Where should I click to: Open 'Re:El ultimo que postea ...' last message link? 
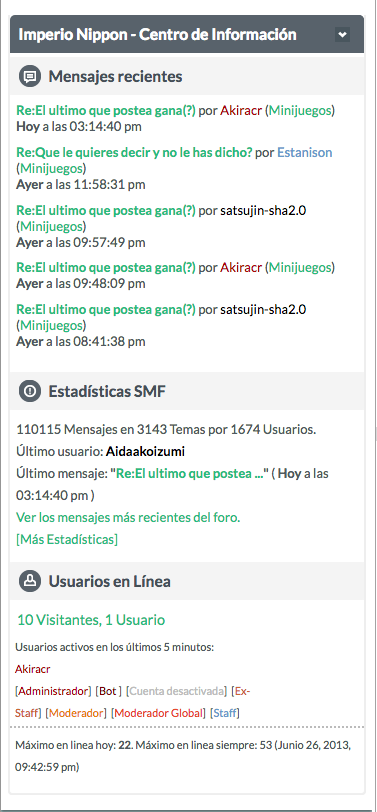(x=190, y=474)
